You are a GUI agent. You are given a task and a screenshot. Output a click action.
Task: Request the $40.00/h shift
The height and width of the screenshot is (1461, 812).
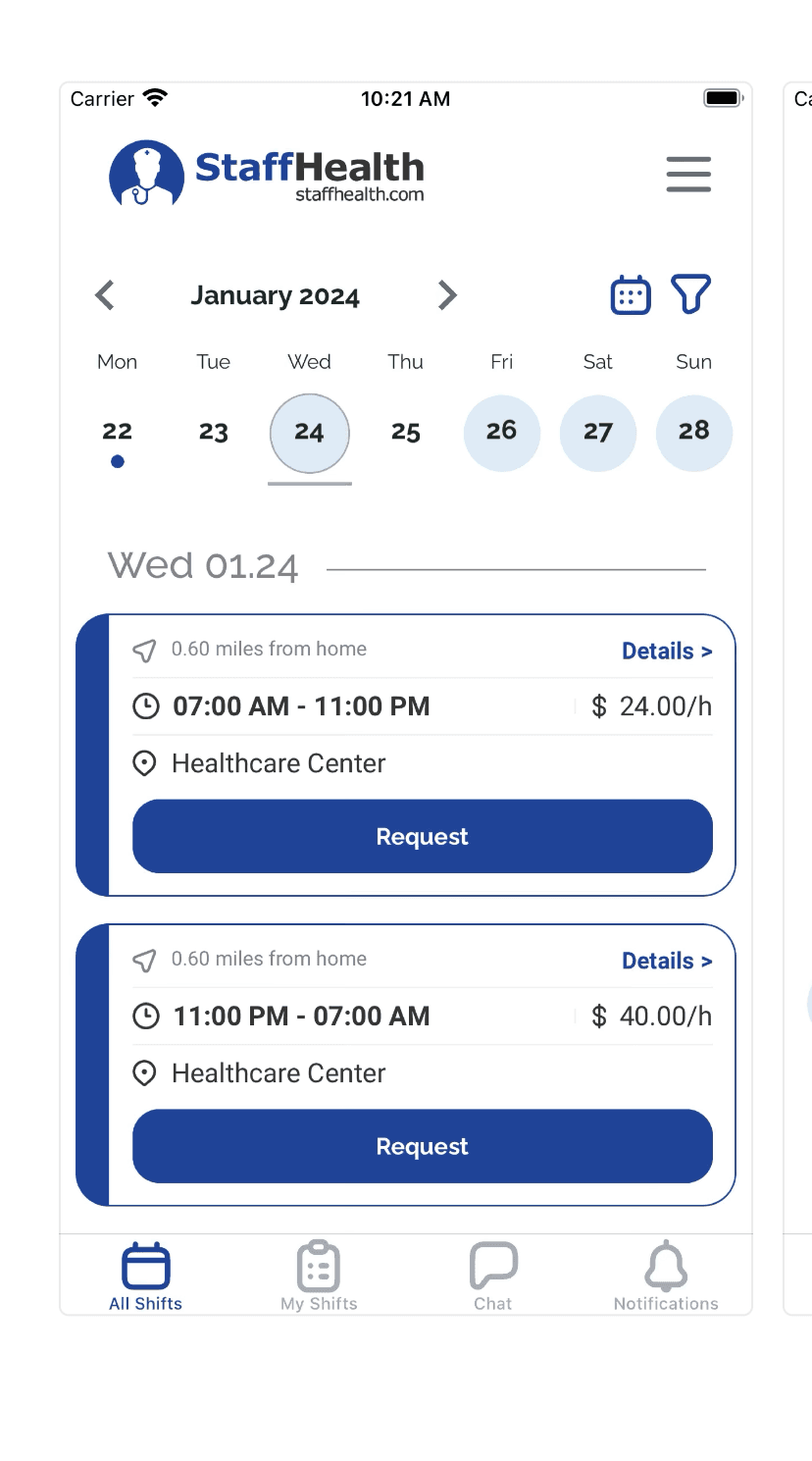[x=423, y=1146]
